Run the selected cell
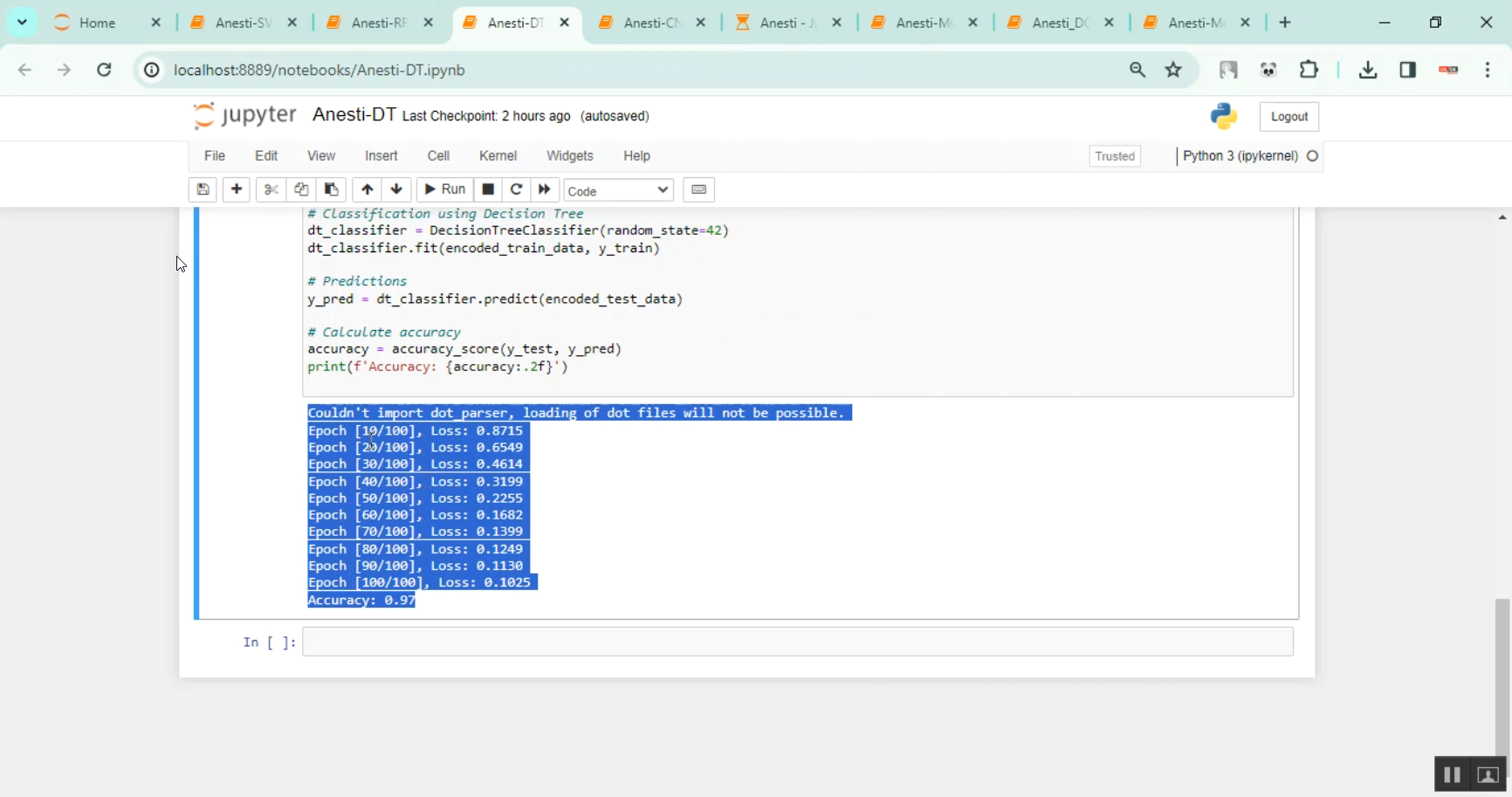This screenshot has height=797, width=1512. click(x=444, y=189)
